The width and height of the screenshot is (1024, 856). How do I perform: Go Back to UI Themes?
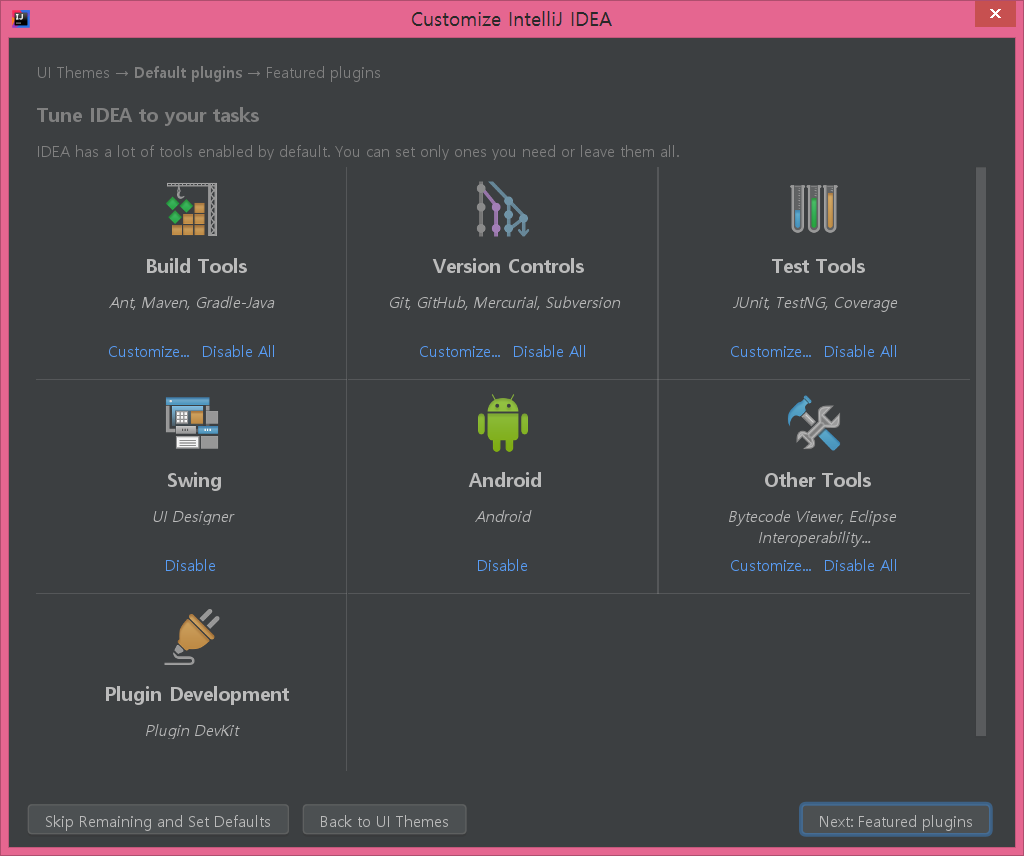click(384, 820)
